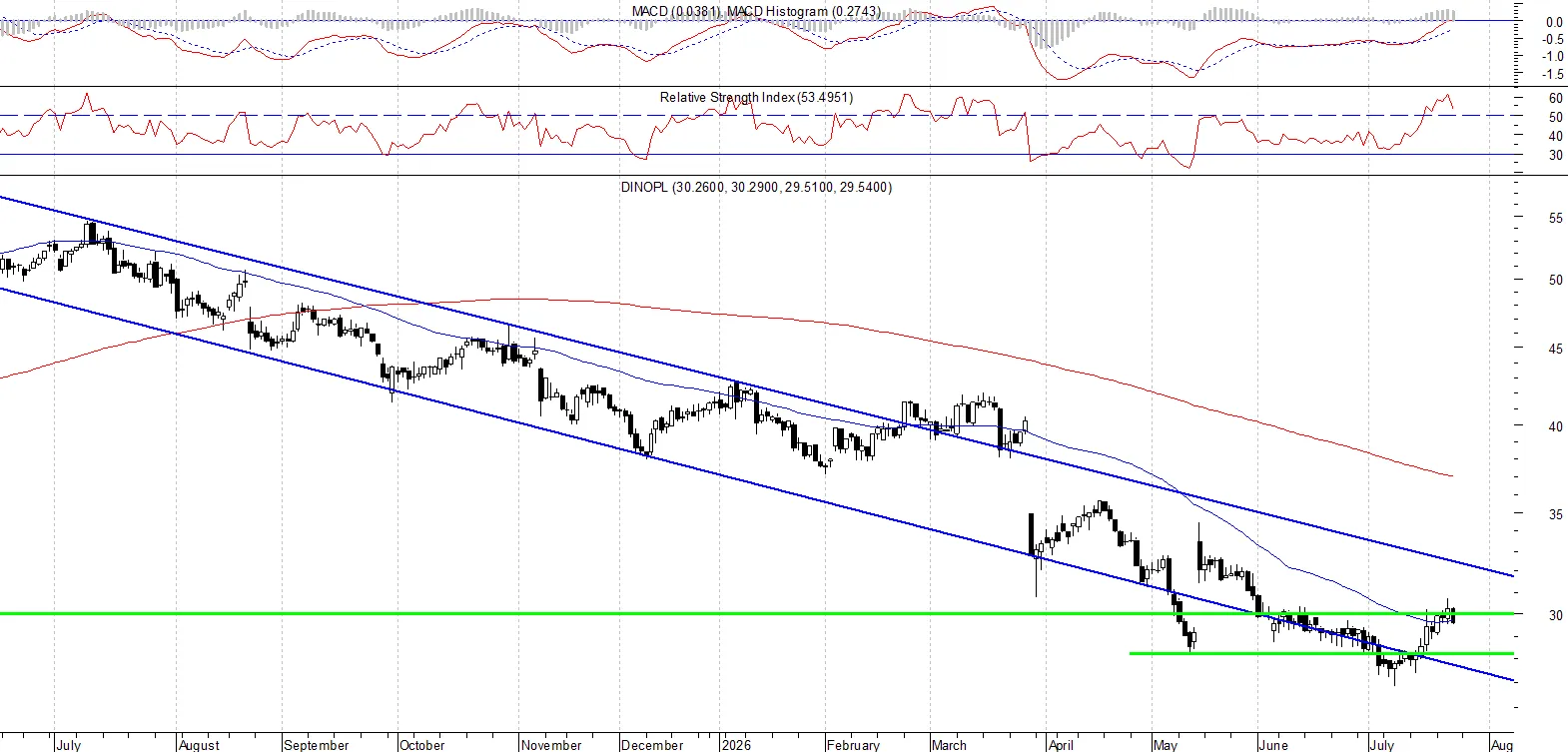Click the 2026 year label

(x=736, y=745)
